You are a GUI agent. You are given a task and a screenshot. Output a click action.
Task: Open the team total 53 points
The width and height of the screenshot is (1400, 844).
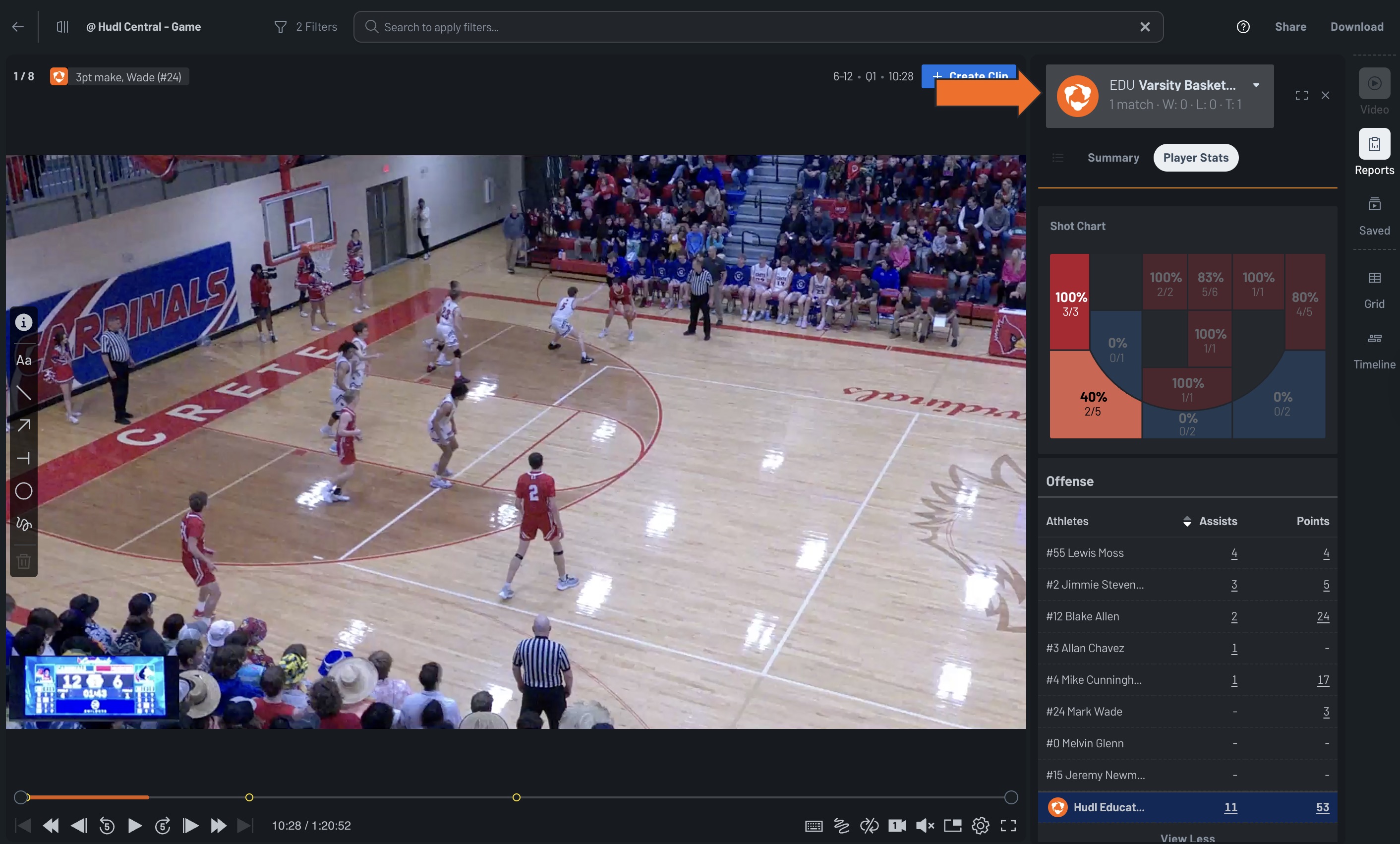[1322, 807]
